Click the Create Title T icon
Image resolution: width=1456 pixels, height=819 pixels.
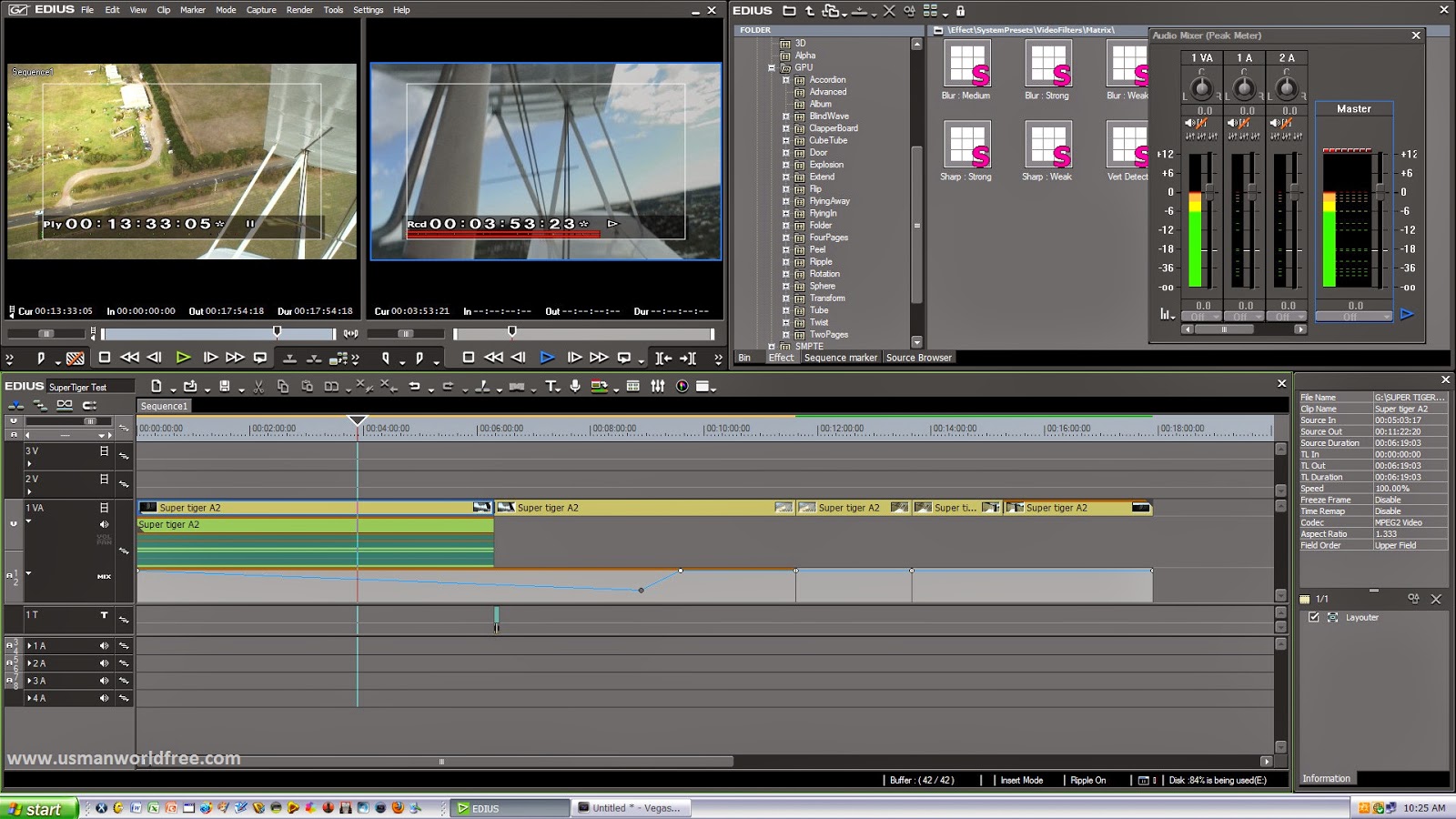(551, 387)
